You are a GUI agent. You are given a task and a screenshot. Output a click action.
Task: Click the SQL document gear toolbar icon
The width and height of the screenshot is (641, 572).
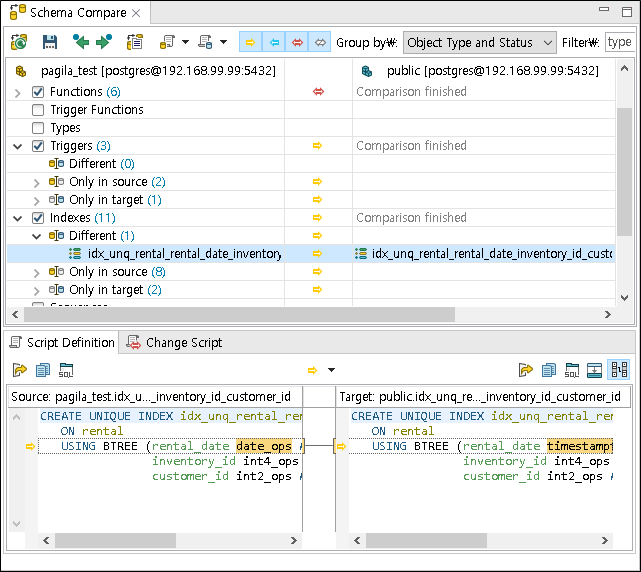(205, 42)
